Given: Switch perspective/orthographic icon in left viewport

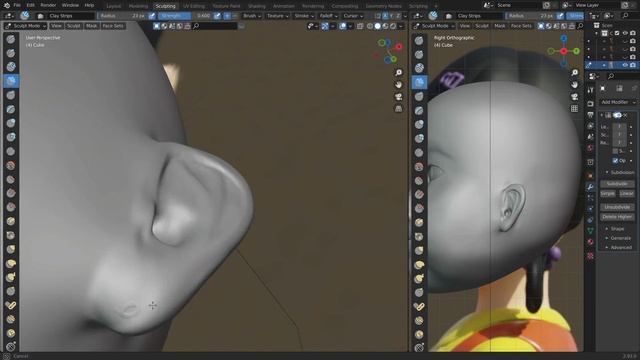Looking at the screenshot, I should pos(398,109).
